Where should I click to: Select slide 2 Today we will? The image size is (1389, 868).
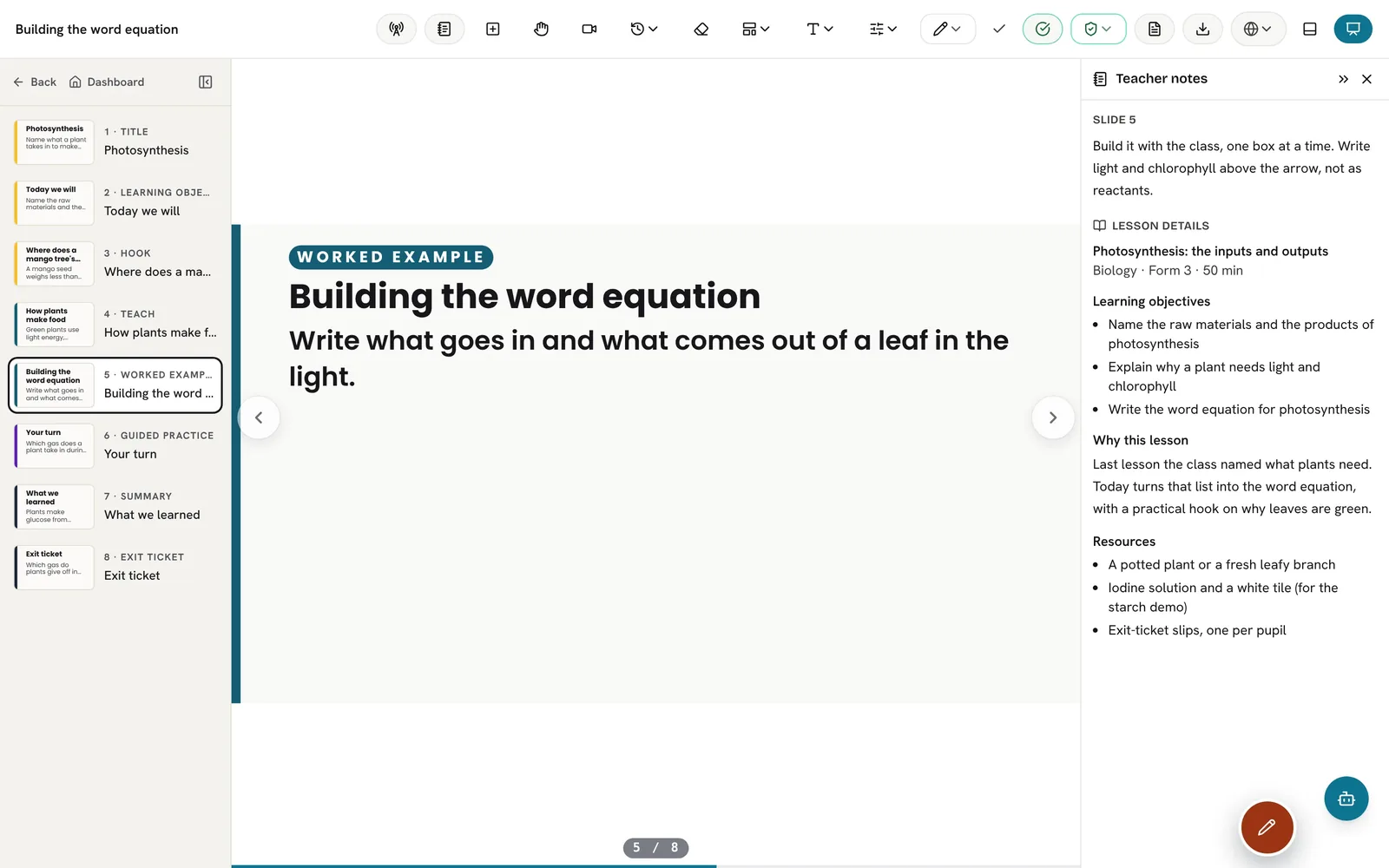click(115, 202)
